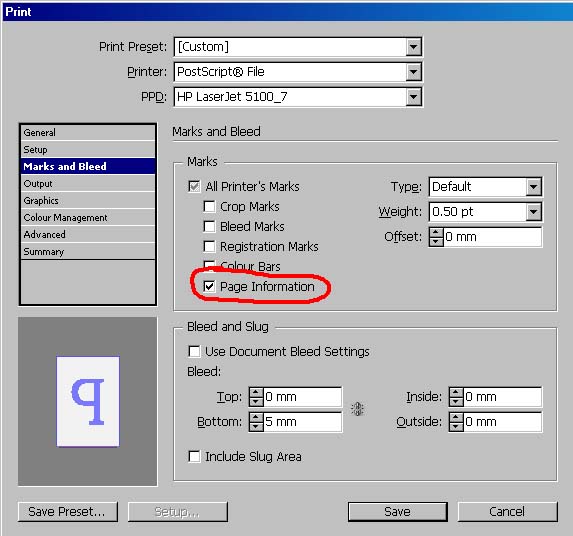This screenshot has width=573, height=536.
Task: Click the Save Preset button
Action: [68, 512]
